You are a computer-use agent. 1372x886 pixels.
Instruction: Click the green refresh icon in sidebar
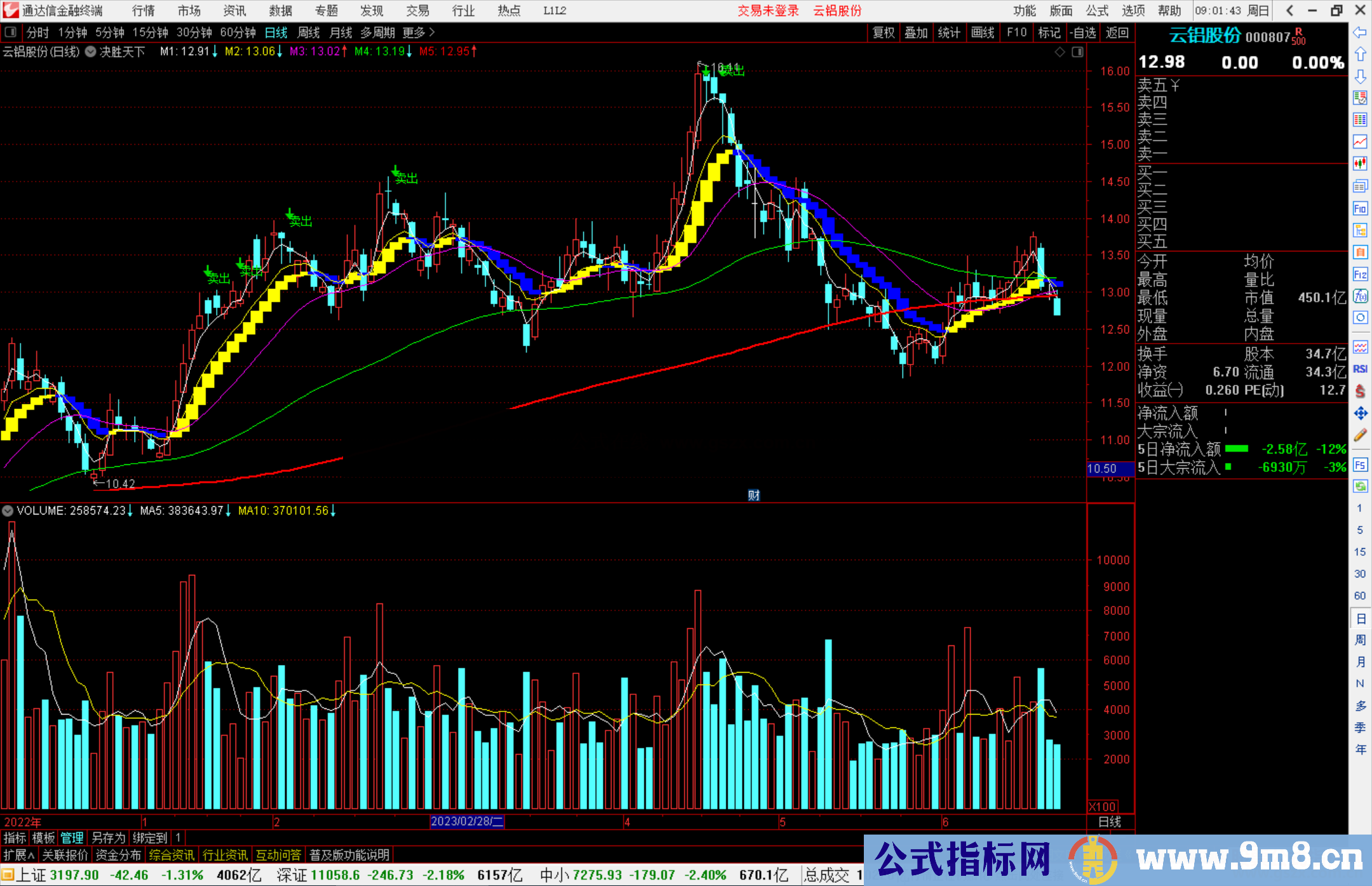1360,487
